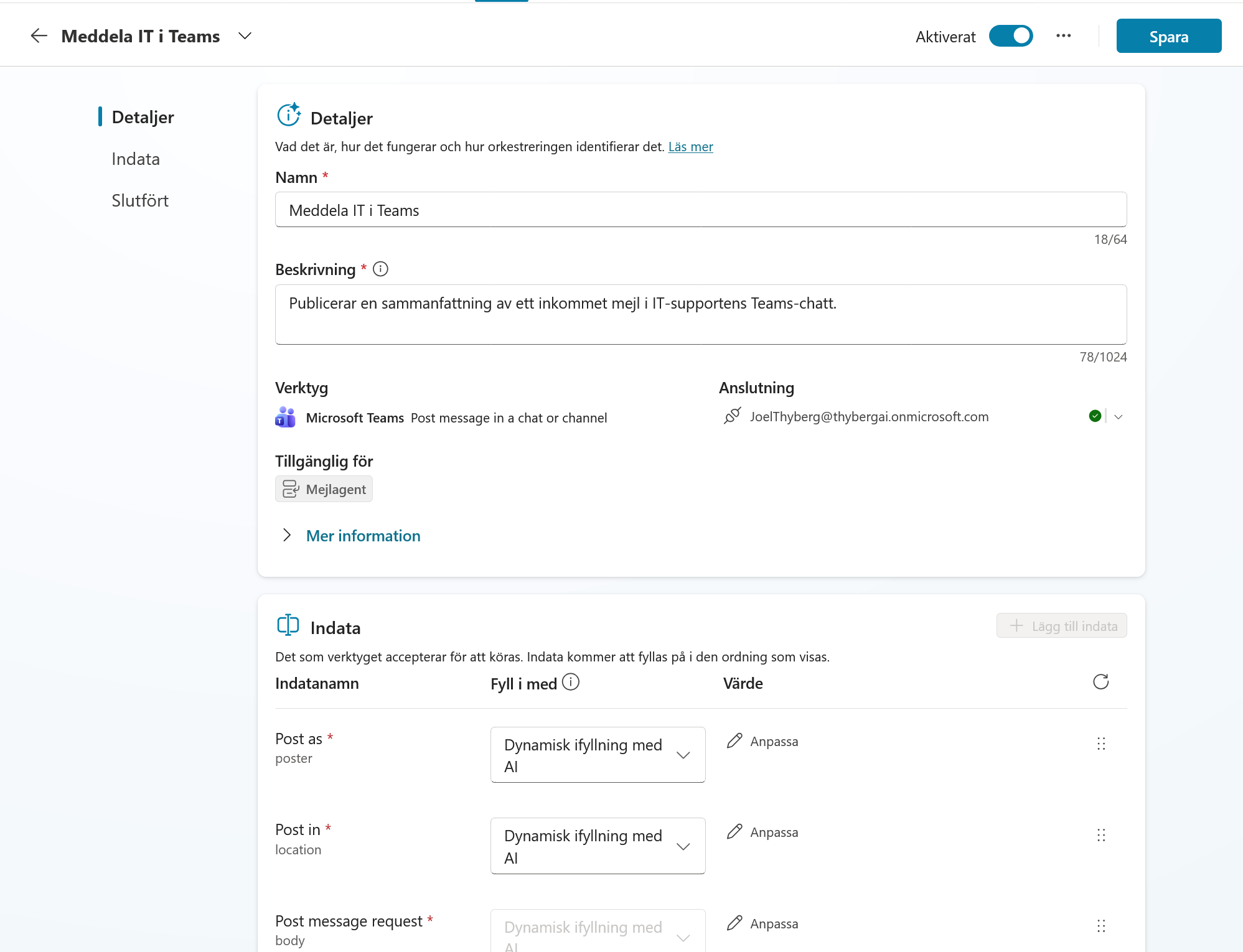1243x952 pixels.
Task: Toggle the Aktiverat switch
Action: (x=1010, y=36)
